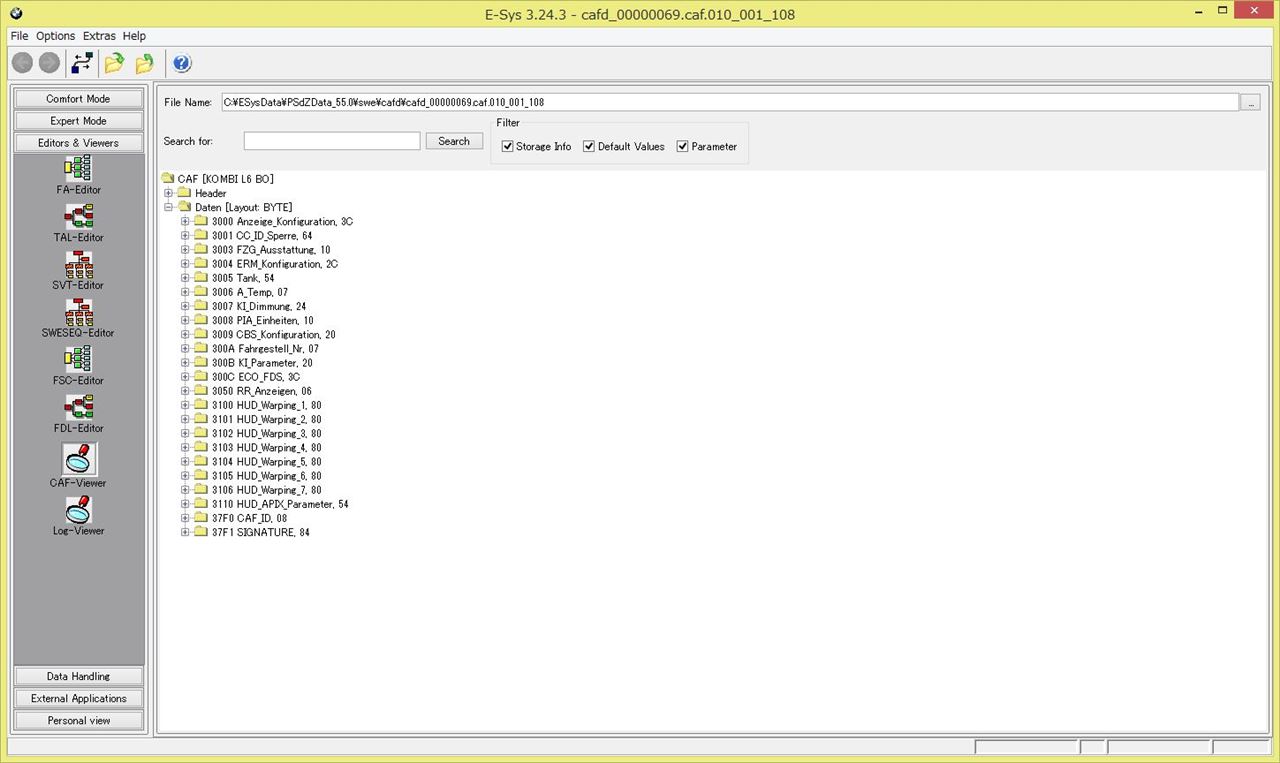The width and height of the screenshot is (1280, 763).
Task: Open the TAL-Editor
Action: coord(79,222)
